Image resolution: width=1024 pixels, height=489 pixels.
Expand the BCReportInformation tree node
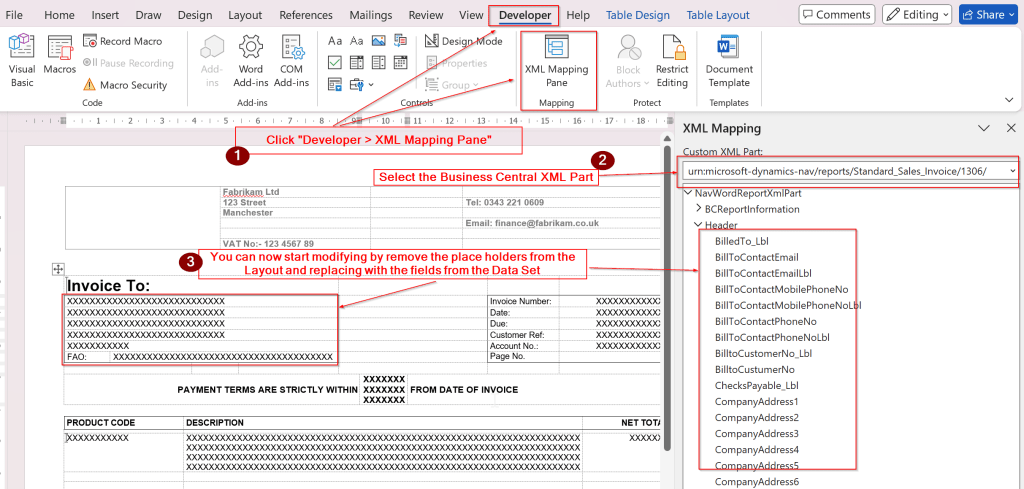pyautogui.click(x=698, y=209)
